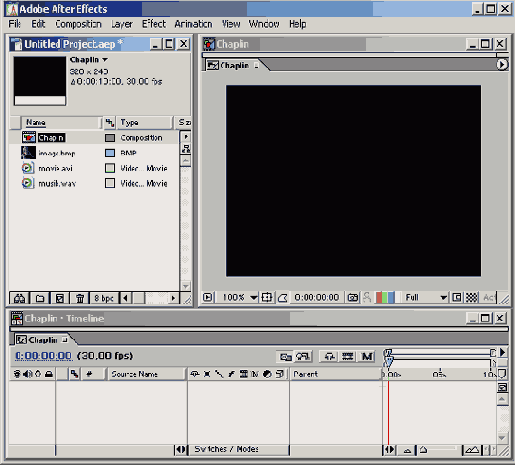Click the 3D layer cube column header icon
Image resolution: width=515 pixels, height=465 pixels.
[x=280, y=374]
